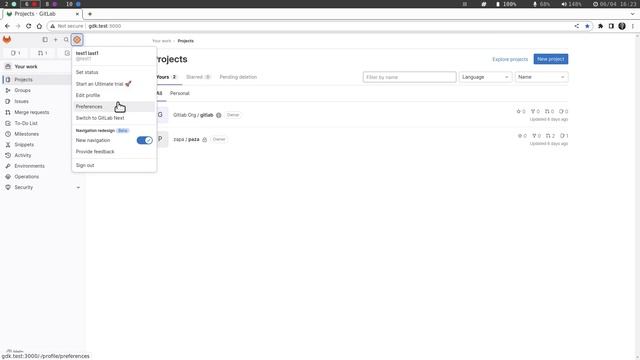Open merge requests counter in sidebar

tap(42, 53)
